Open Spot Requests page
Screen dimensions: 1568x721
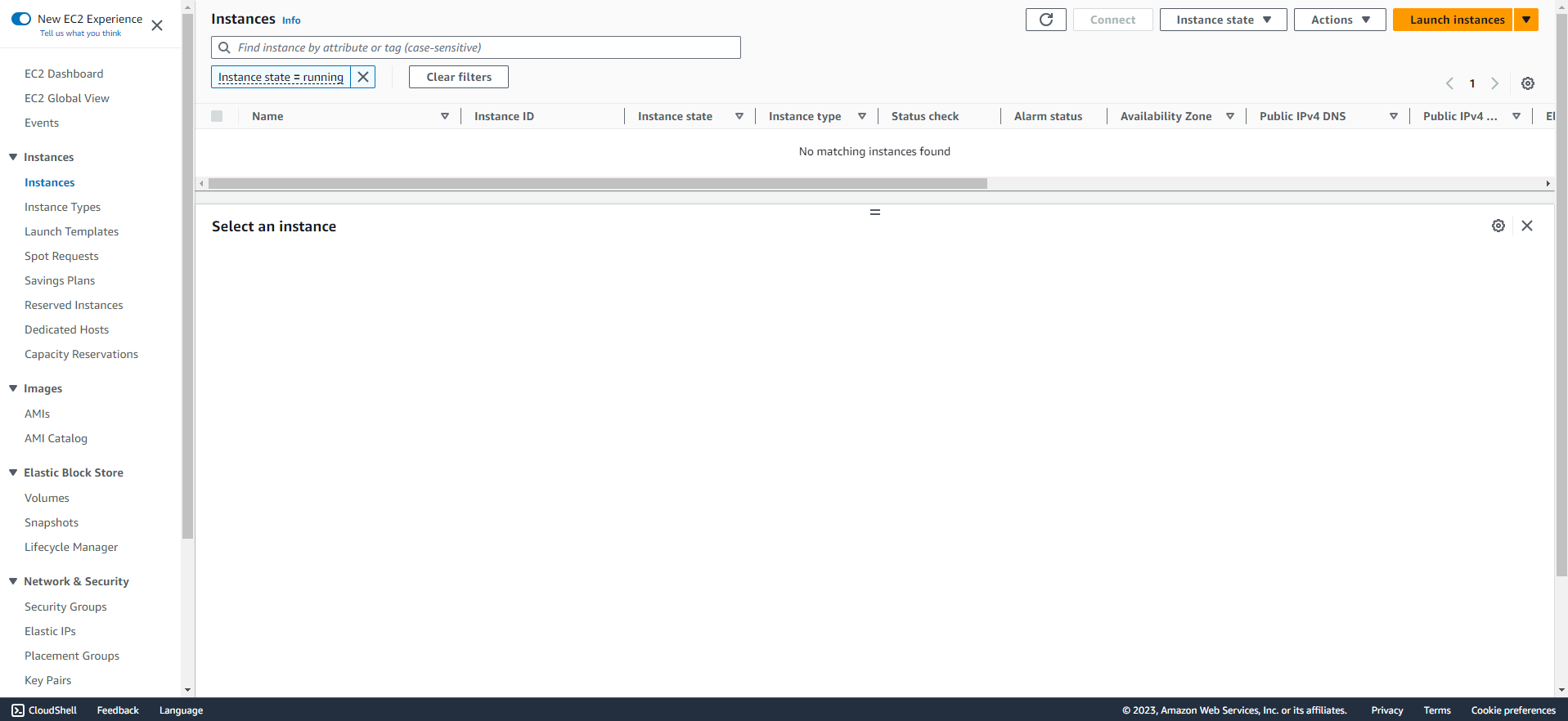61,256
